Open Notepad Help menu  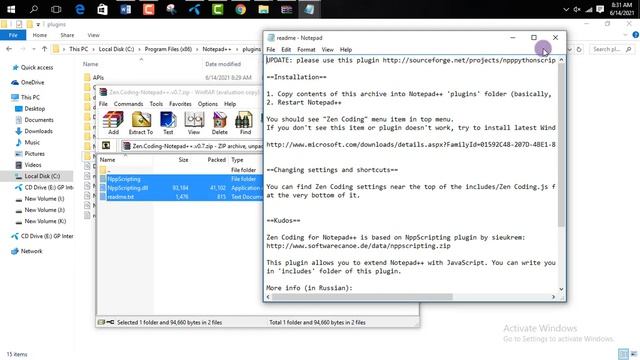tap(346, 49)
